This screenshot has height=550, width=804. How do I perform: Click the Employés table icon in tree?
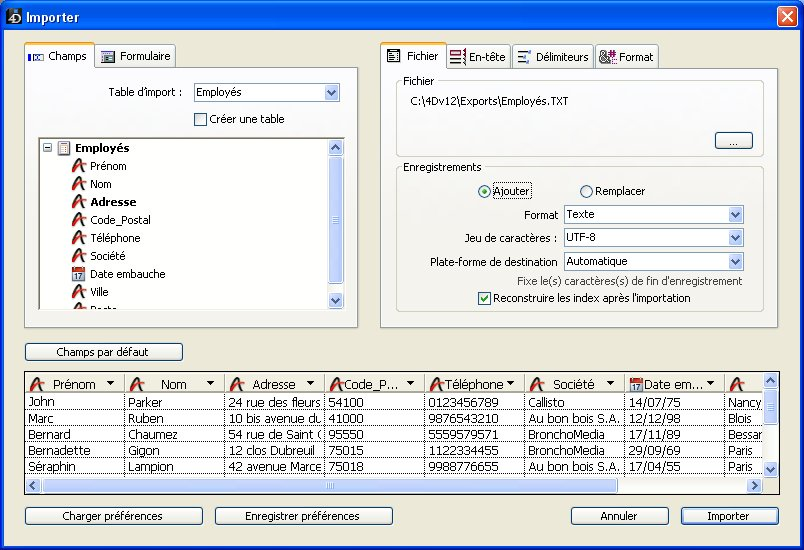(64, 148)
